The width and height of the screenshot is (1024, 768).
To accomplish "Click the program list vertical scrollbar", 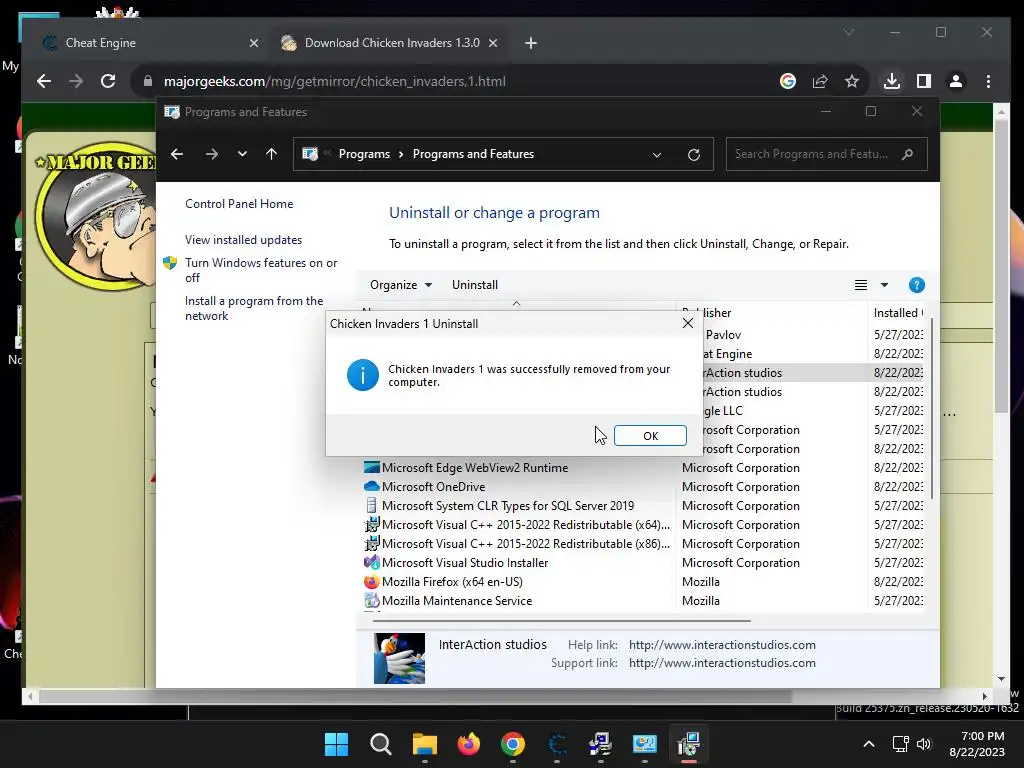I will [x=931, y=409].
